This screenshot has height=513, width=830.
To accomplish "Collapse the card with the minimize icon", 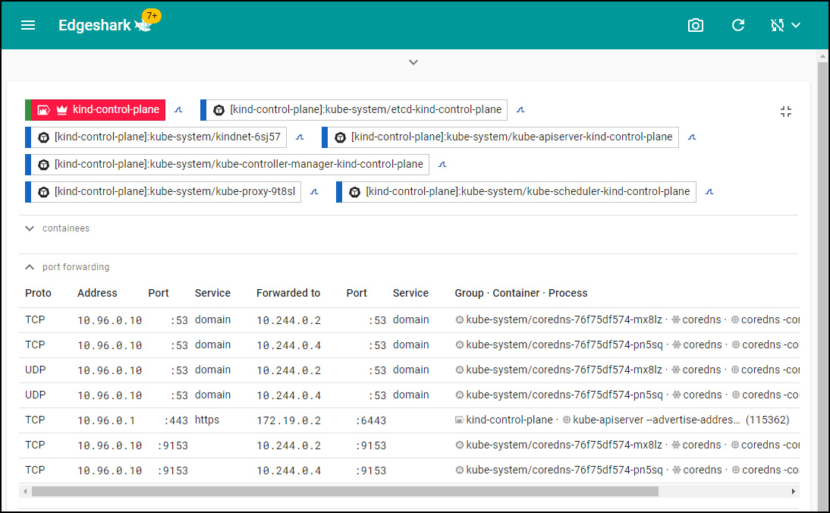I will pos(786,112).
